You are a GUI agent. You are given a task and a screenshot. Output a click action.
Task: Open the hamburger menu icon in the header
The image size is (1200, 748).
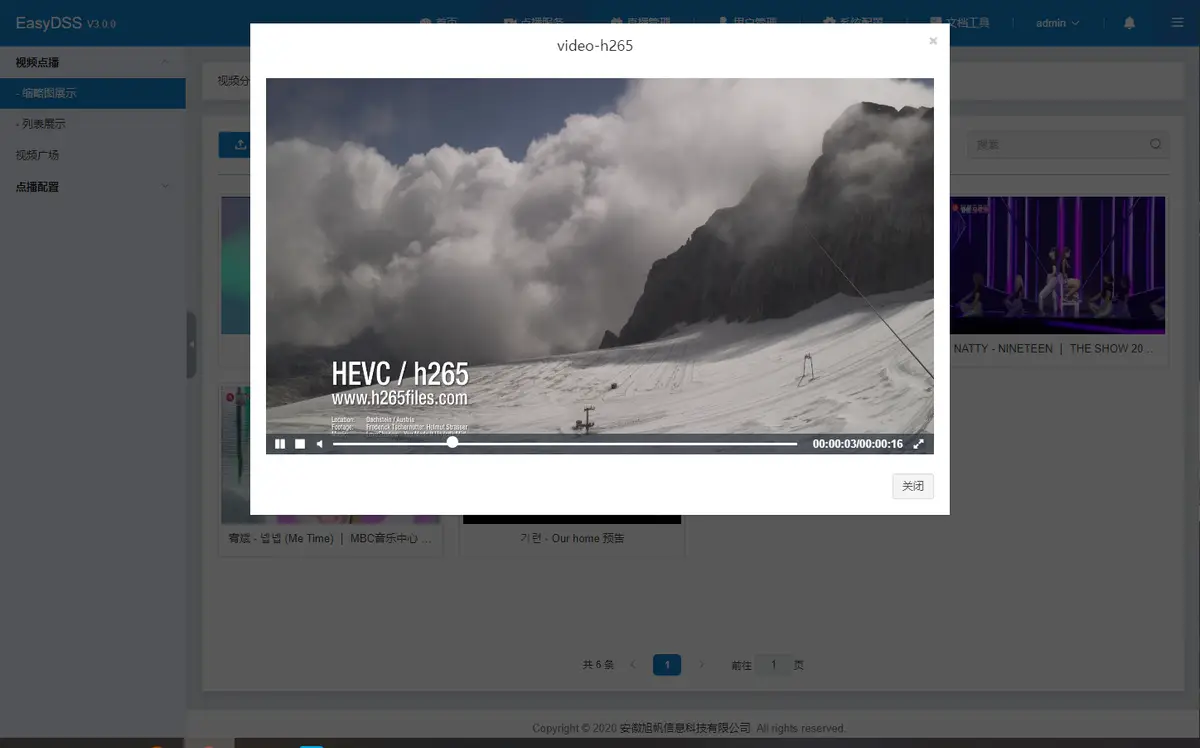tap(1176, 23)
